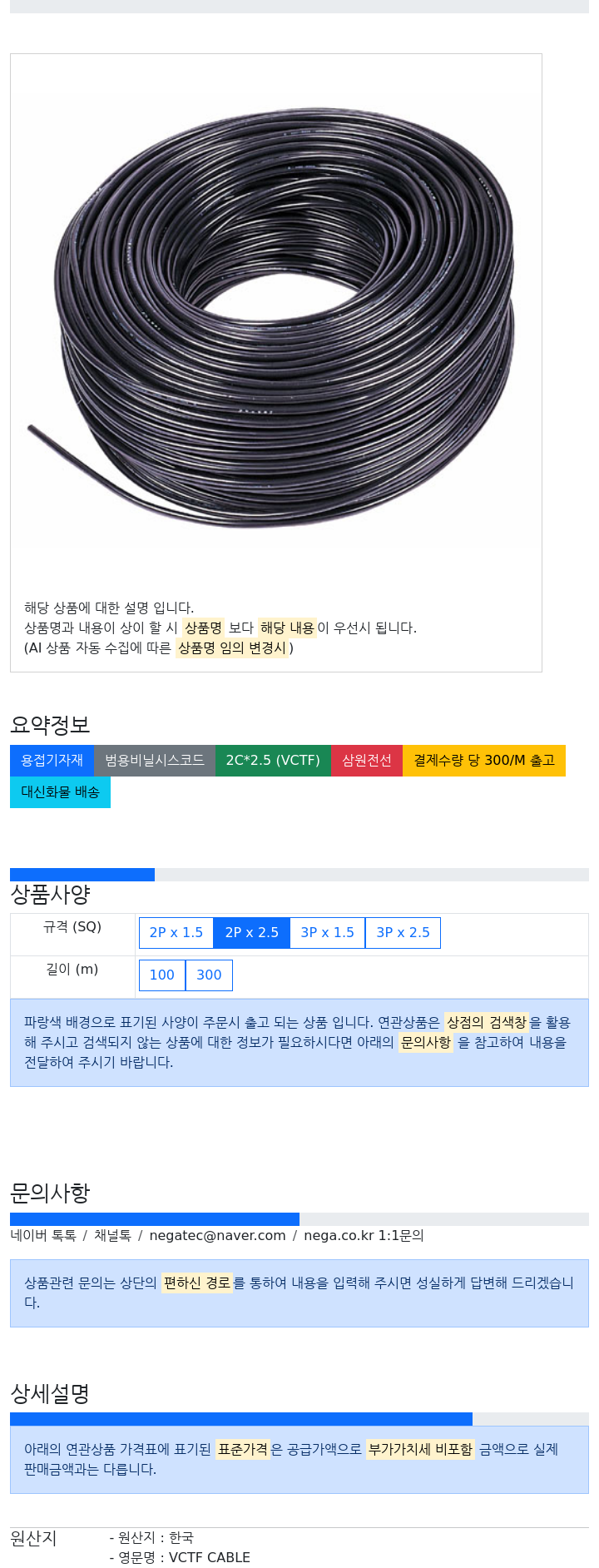Image resolution: width=599 pixels, height=1568 pixels.
Task: Select the 300 m length option
Action: tap(209, 975)
